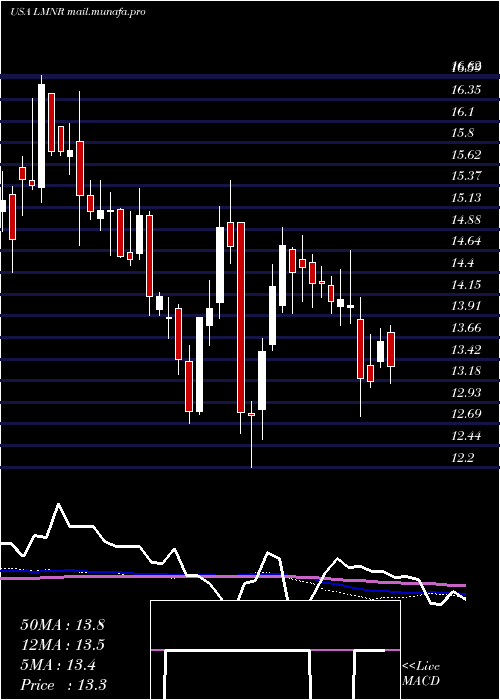The width and height of the screenshot is (500, 700).
Task: Click the long red candlestick falling to 12.8
Action: [x=241, y=317]
